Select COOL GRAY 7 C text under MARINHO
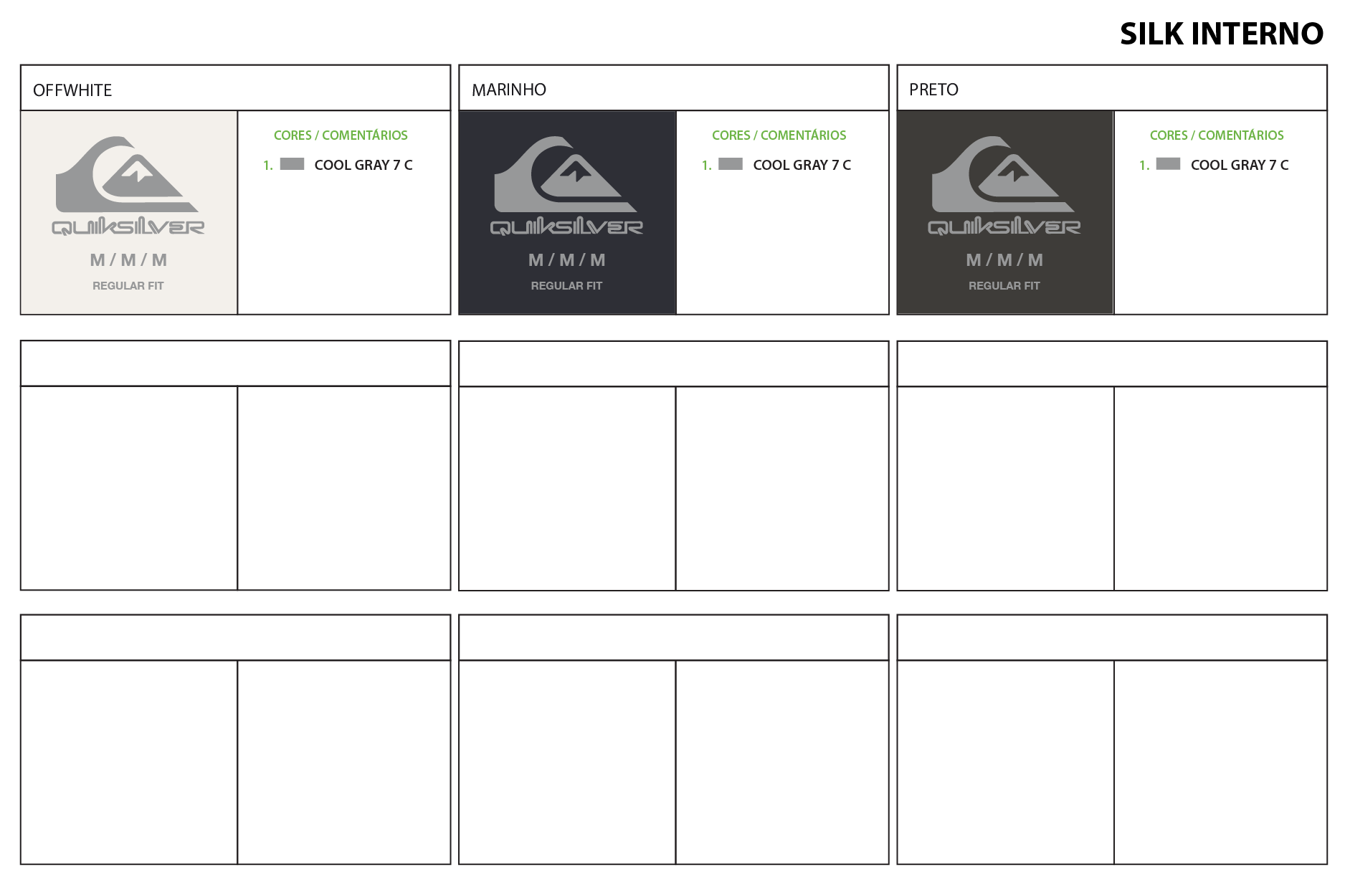The image size is (1345, 896). (802, 165)
